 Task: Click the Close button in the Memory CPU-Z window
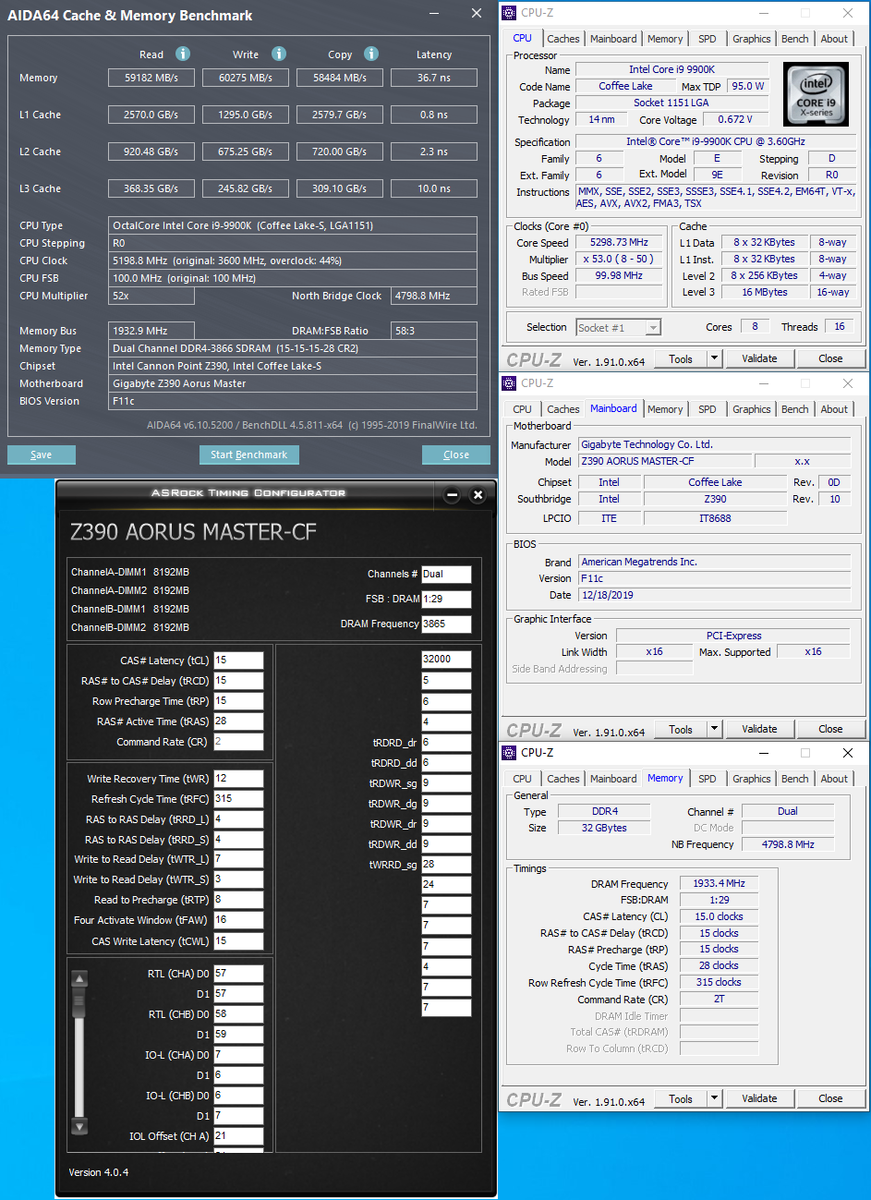pos(830,1098)
